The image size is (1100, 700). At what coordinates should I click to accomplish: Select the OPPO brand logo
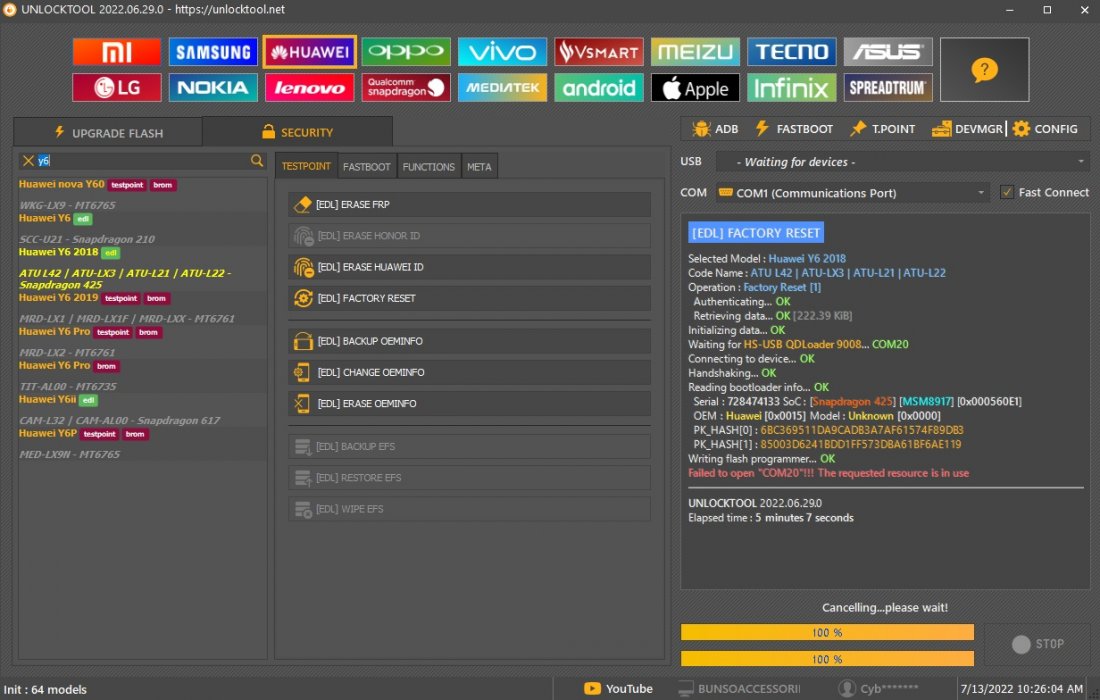pyautogui.click(x=406, y=52)
